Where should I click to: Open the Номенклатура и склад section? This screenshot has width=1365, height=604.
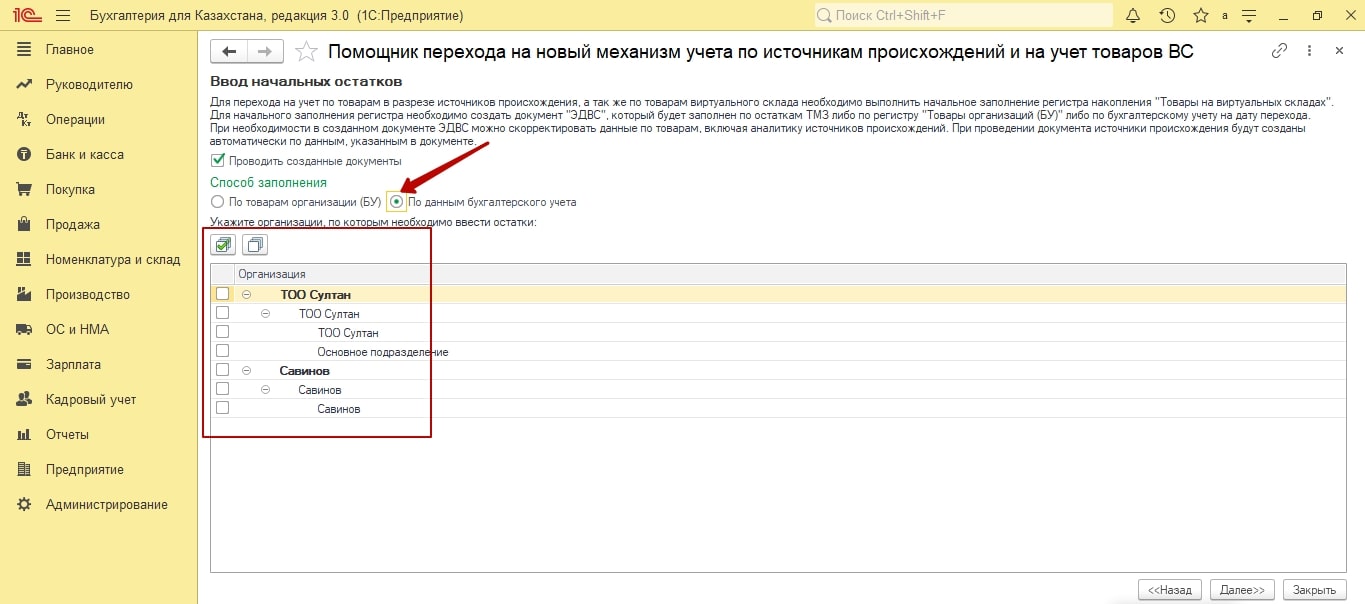pyautogui.click(x=112, y=259)
